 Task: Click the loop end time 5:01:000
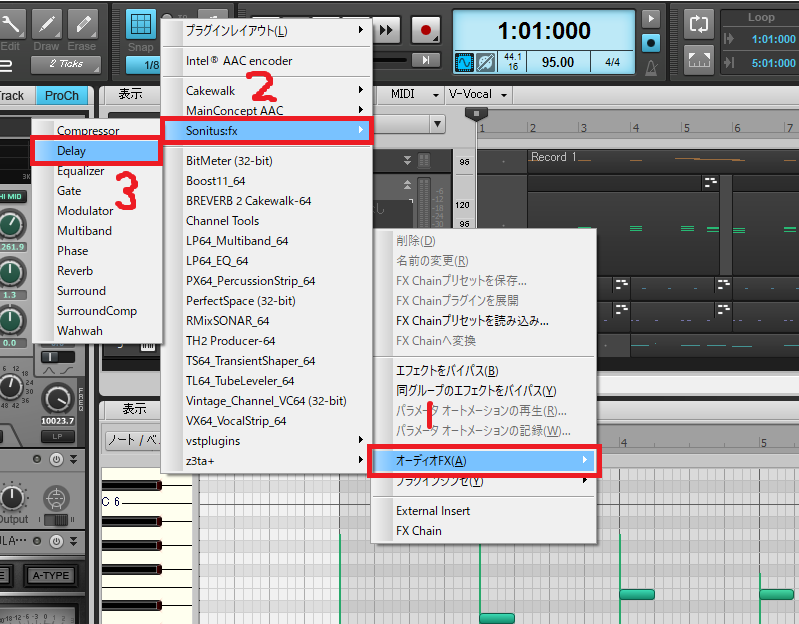(x=773, y=63)
